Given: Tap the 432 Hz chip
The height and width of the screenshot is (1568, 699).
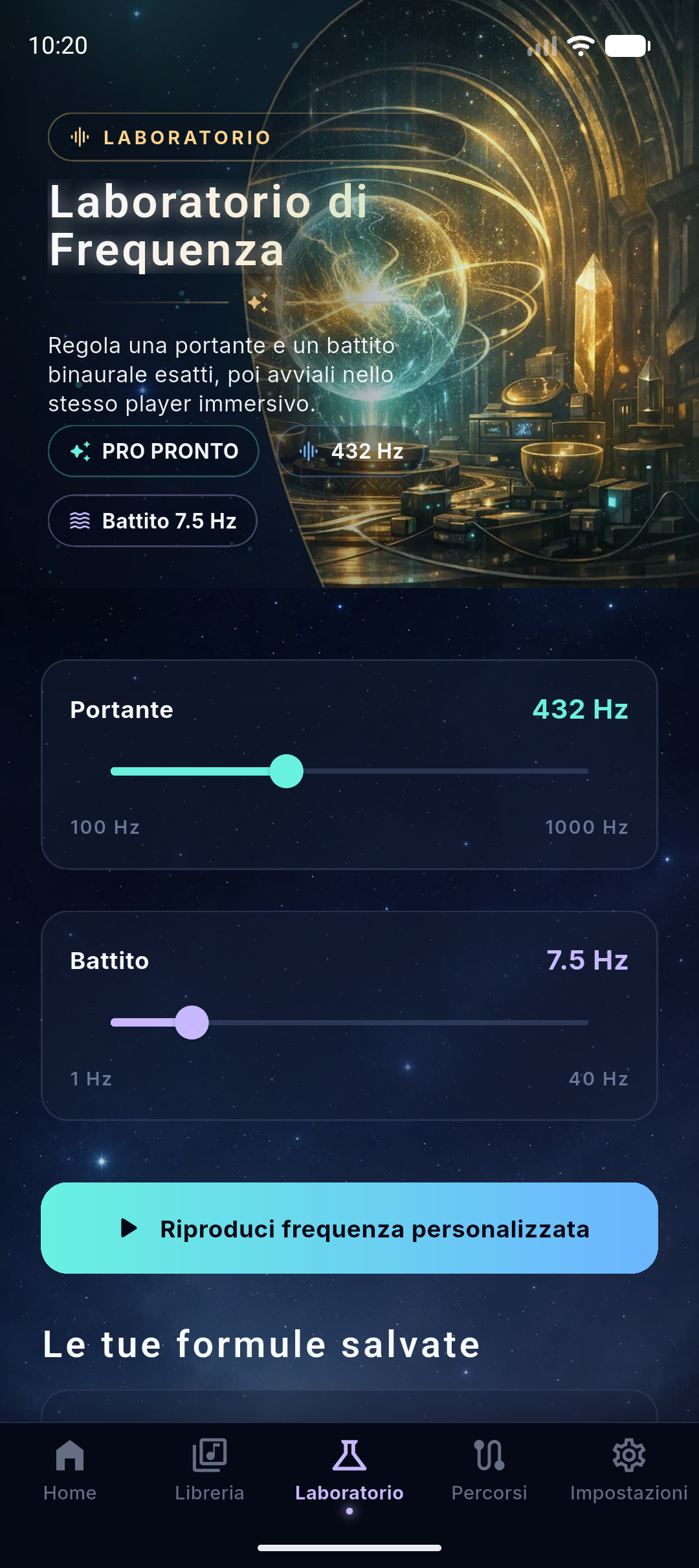Looking at the screenshot, I should [x=350, y=451].
